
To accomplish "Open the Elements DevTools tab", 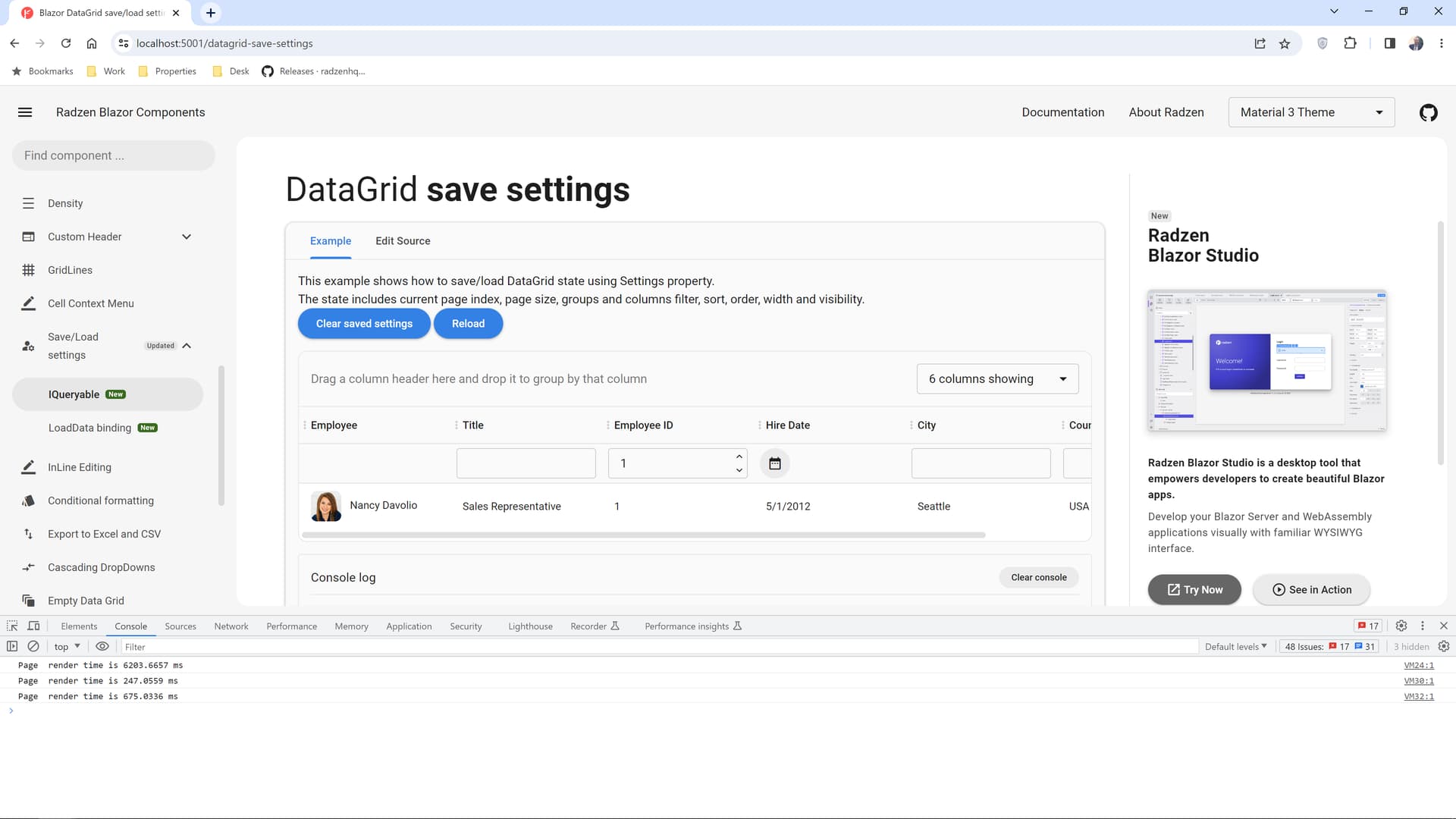I will coord(79,626).
